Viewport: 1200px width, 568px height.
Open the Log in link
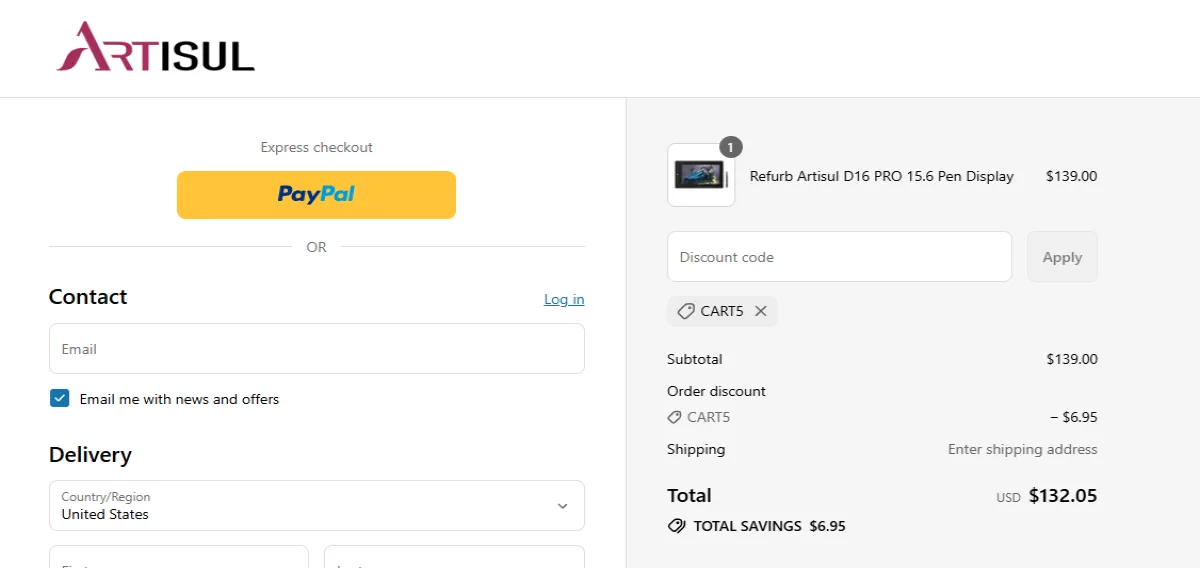[x=564, y=299]
